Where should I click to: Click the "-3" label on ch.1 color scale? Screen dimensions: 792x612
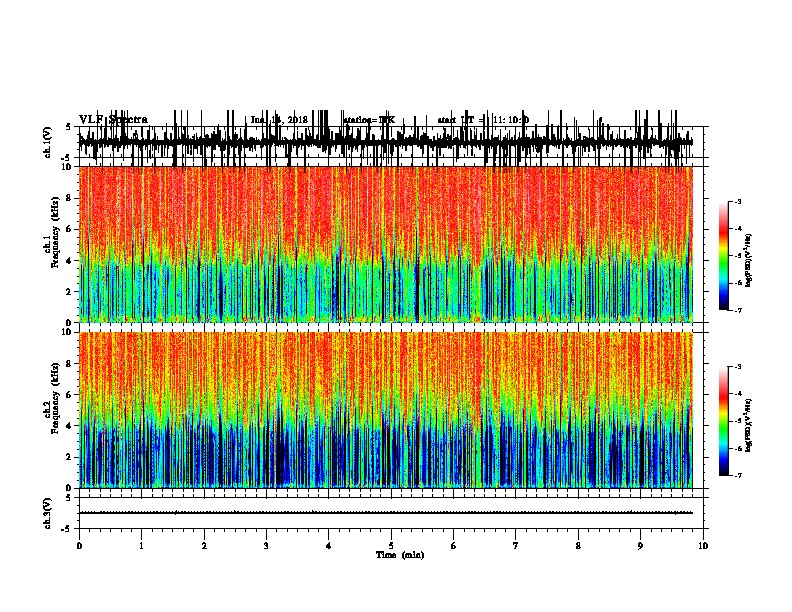738,201
